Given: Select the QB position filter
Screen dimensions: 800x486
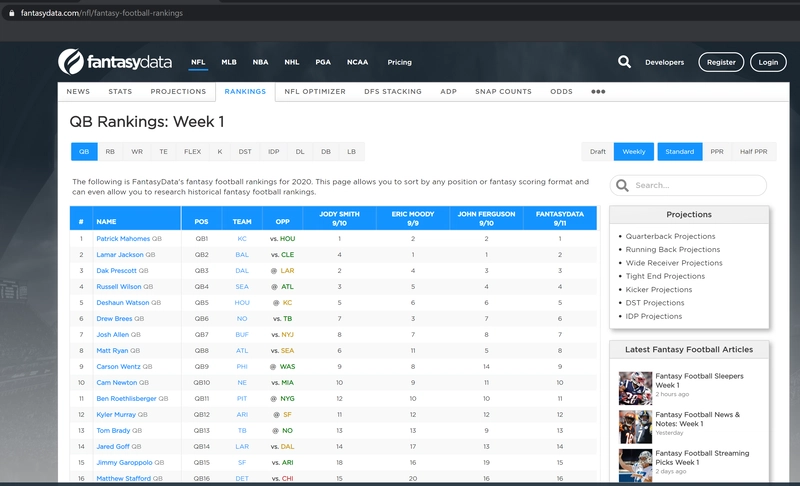Looking at the screenshot, I should pos(84,151).
